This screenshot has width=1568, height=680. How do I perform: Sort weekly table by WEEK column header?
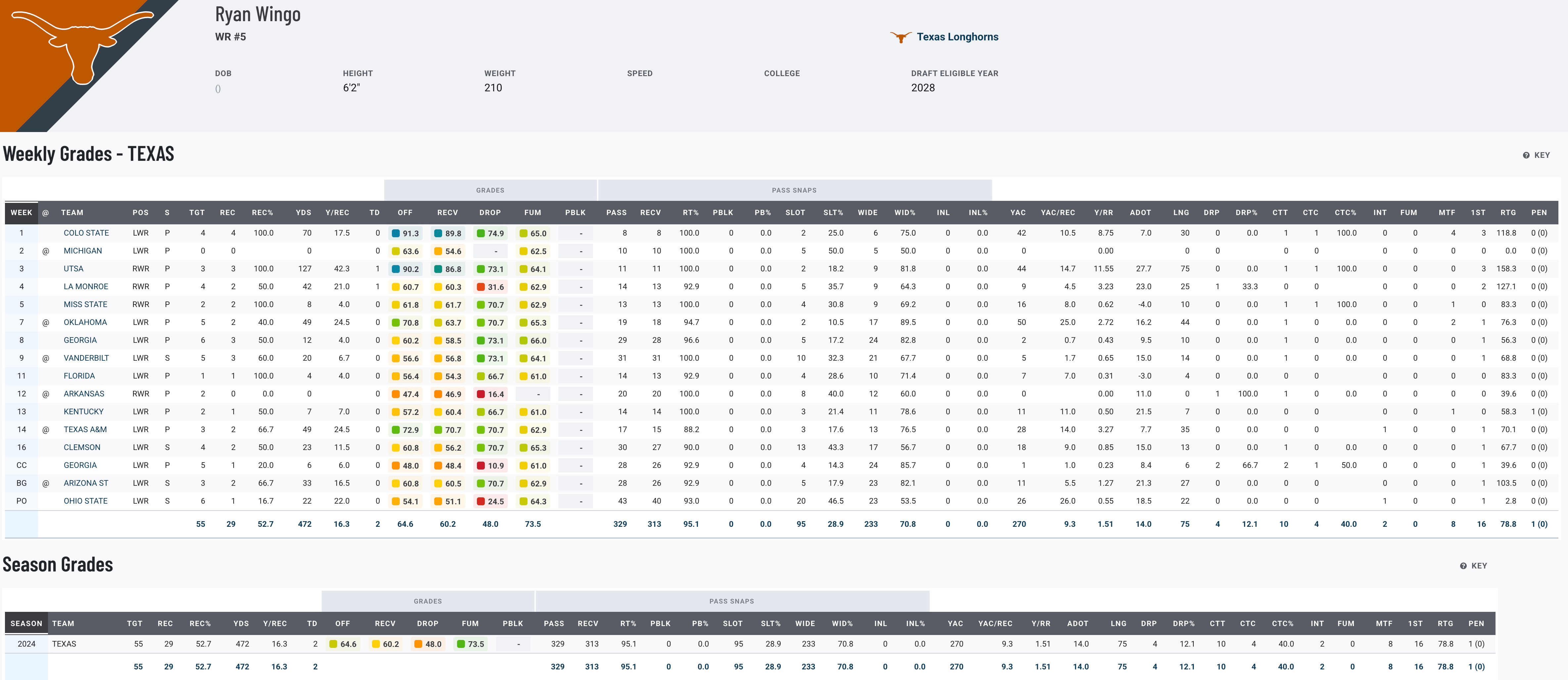click(x=21, y=212)
